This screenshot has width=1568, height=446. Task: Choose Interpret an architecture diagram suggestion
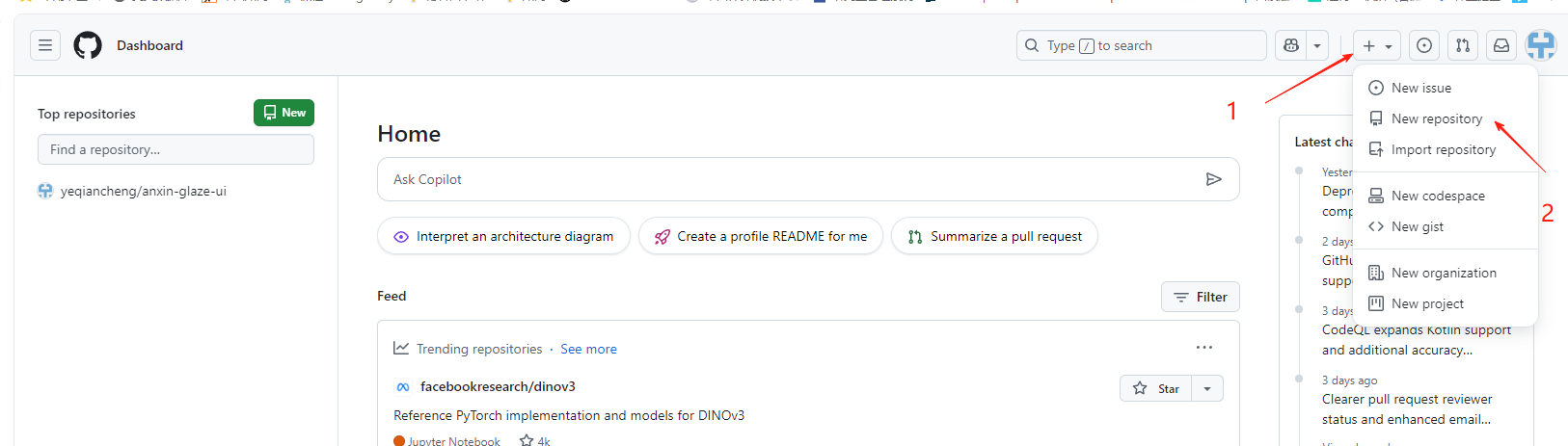click(503, 236)
